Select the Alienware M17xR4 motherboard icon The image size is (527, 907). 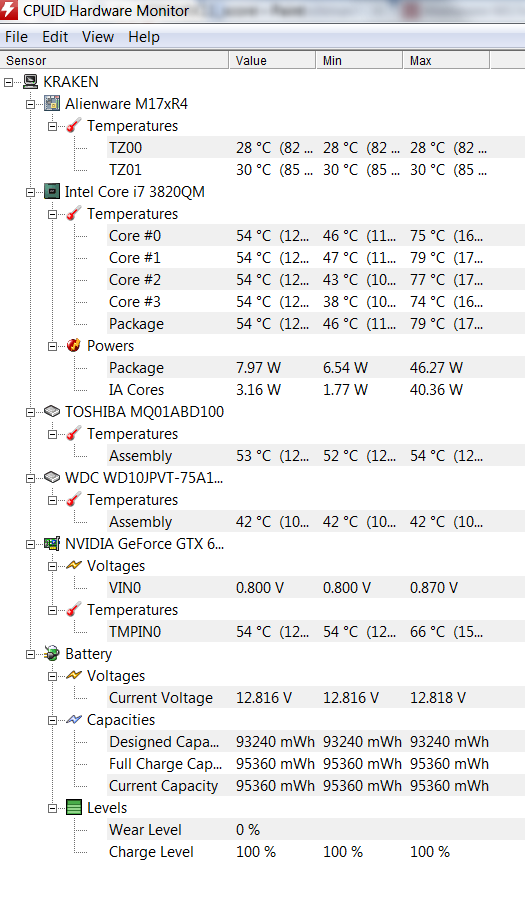pyautogui.click(x=52, y=104)
